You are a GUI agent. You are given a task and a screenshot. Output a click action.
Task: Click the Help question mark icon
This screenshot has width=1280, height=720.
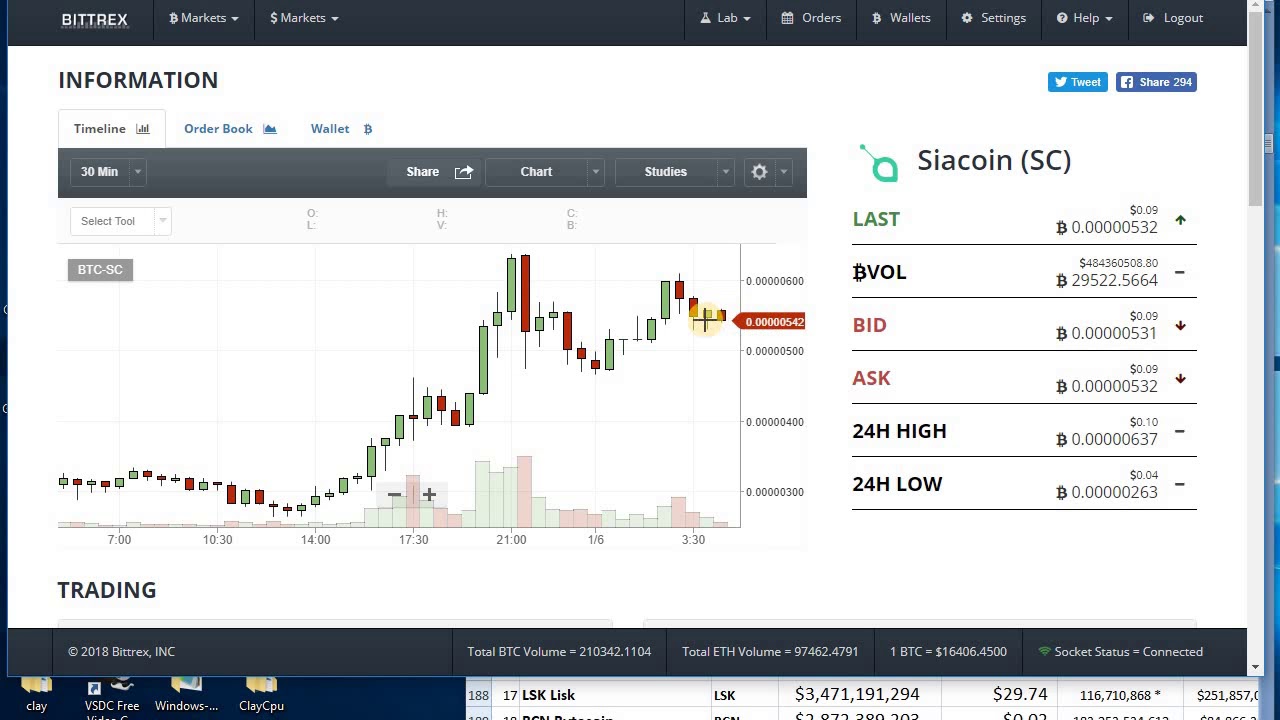click(1062, 18)
